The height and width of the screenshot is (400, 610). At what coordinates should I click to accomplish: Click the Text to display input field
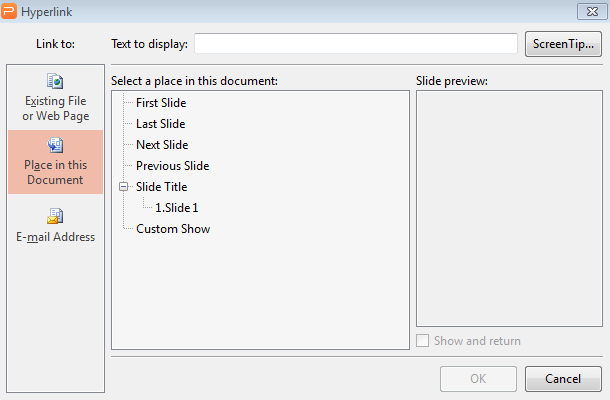356,44
